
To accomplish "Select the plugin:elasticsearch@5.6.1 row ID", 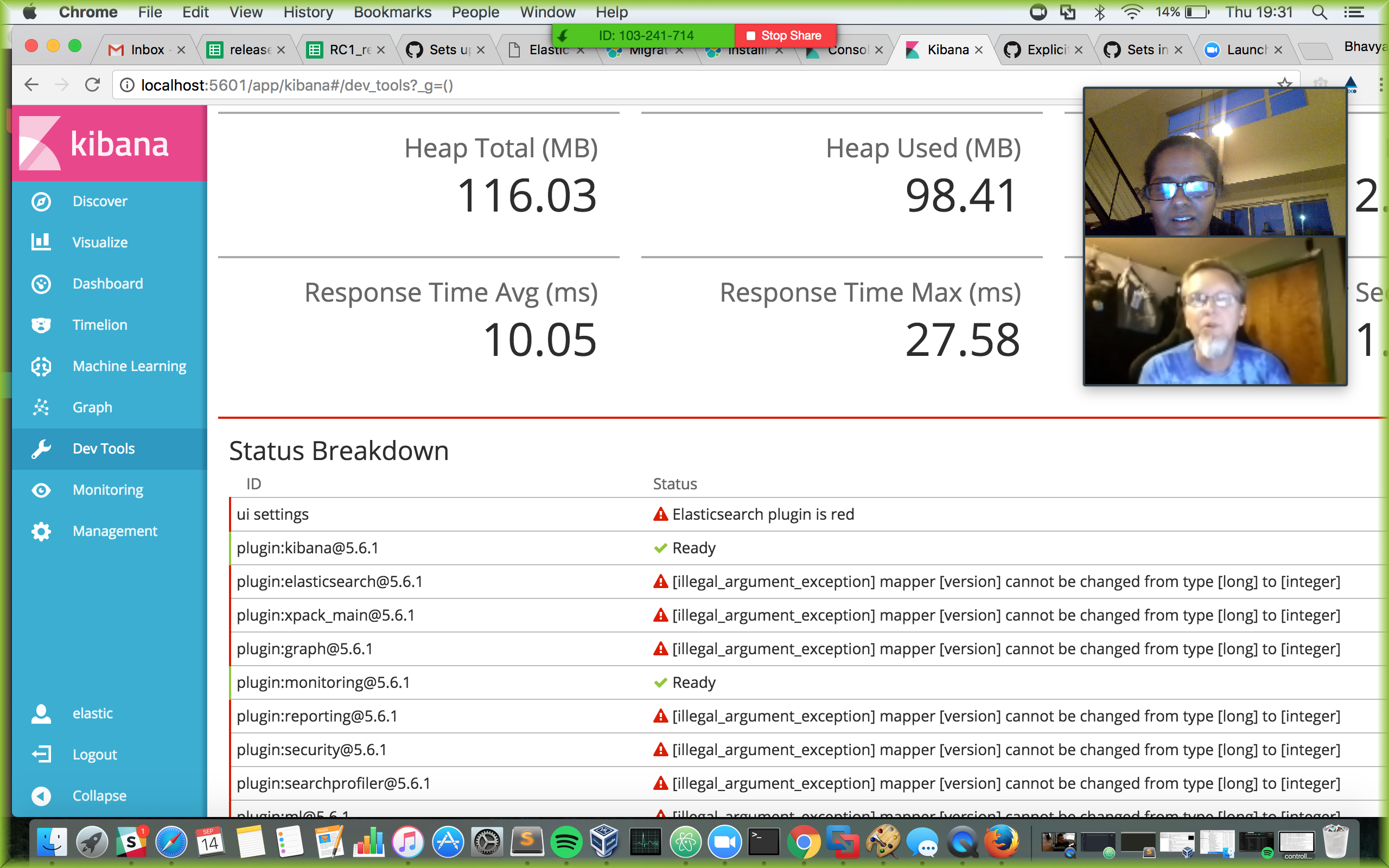I will (x=329, y=582).
